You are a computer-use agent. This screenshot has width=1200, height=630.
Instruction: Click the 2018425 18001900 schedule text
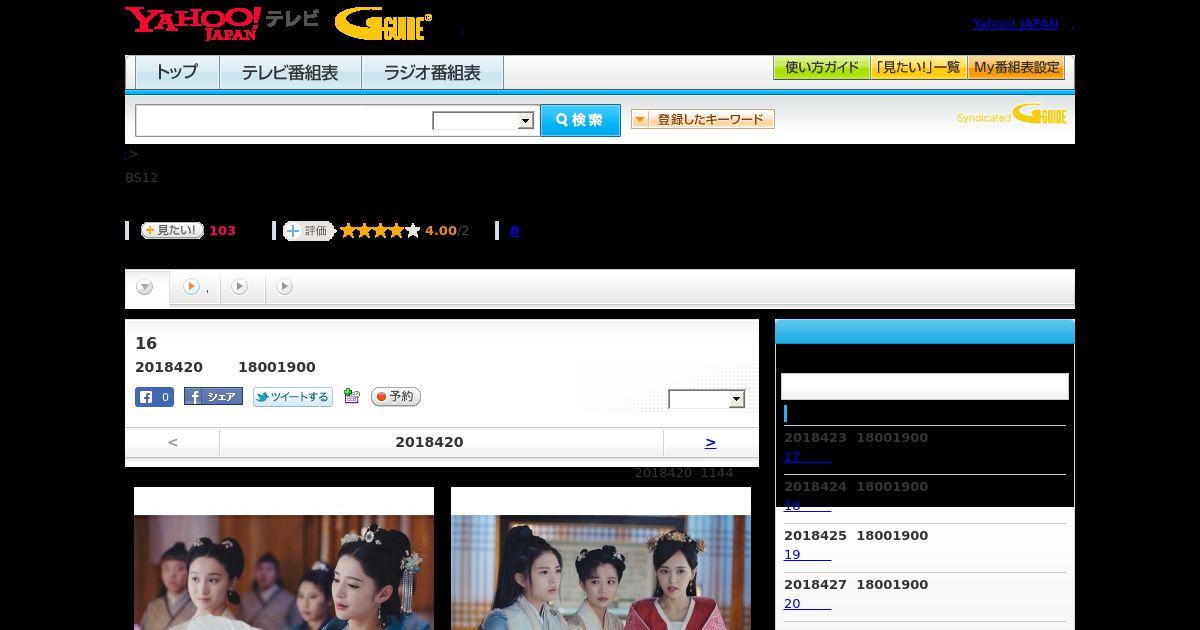(x=856, y=536)
